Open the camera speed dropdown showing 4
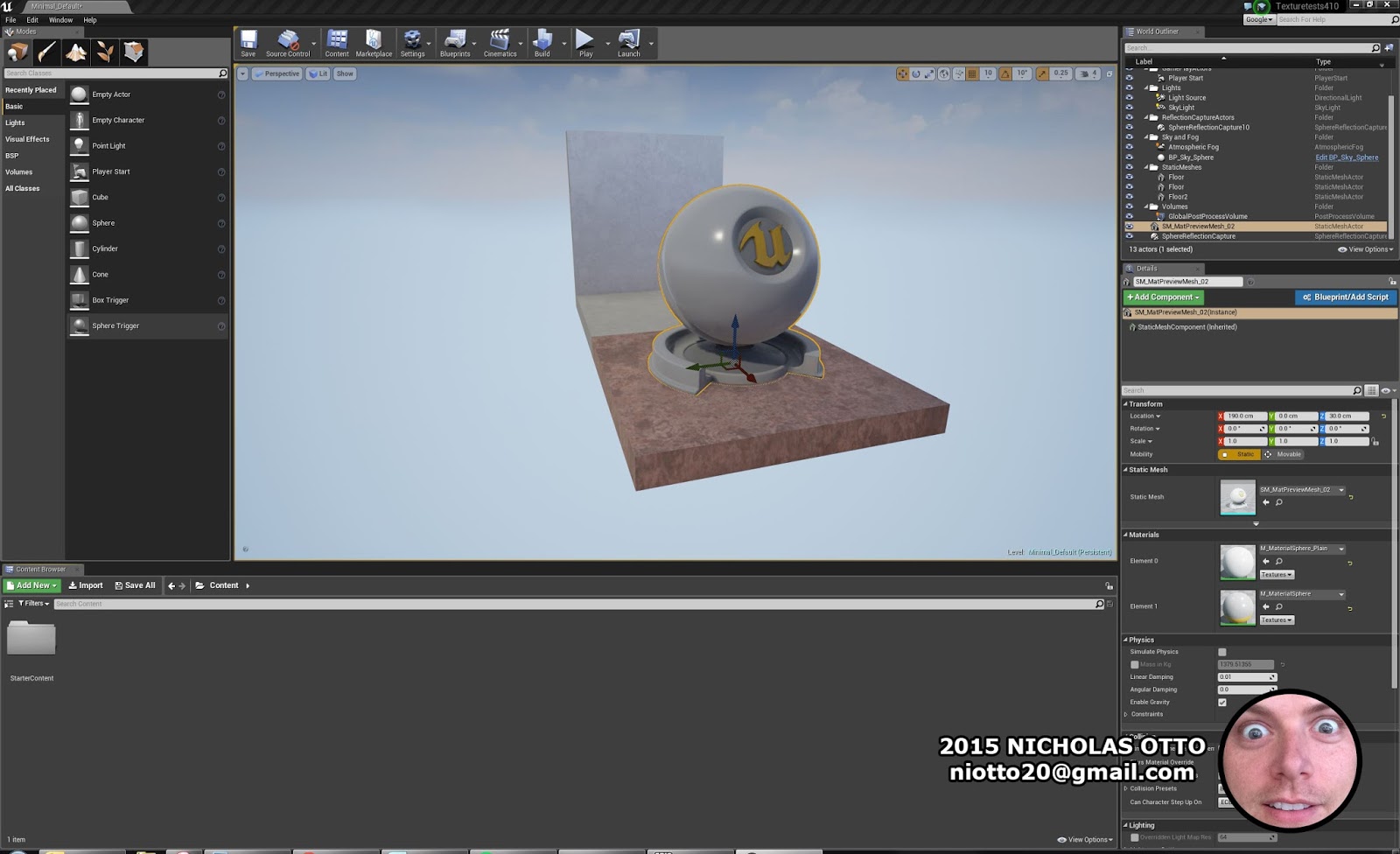The width and height of the screenshot is (1400, 854). tap(1088, 73)
